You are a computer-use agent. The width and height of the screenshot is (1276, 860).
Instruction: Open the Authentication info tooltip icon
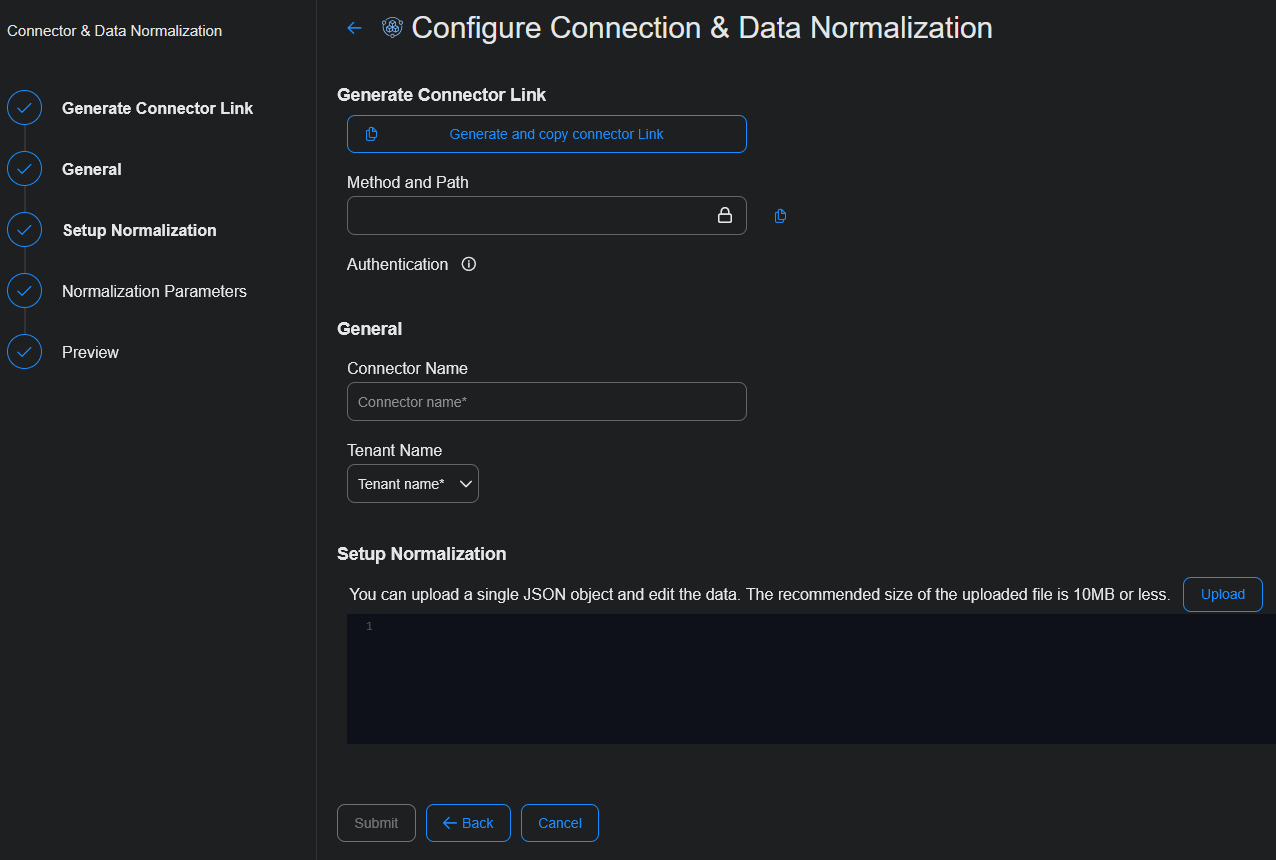coord(468,265)
